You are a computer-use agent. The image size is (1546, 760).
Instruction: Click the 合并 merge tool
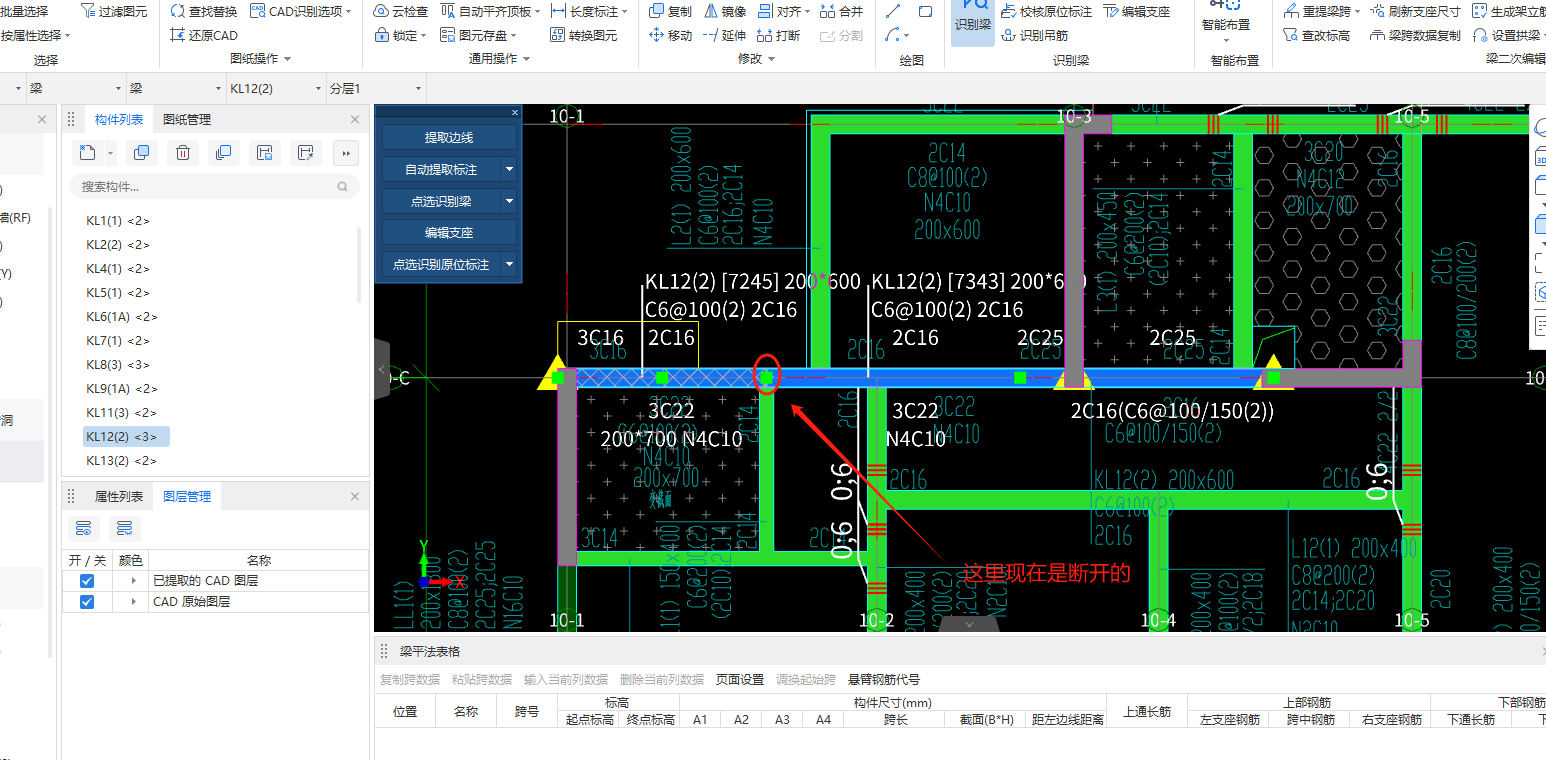click(x=841, y=11)
